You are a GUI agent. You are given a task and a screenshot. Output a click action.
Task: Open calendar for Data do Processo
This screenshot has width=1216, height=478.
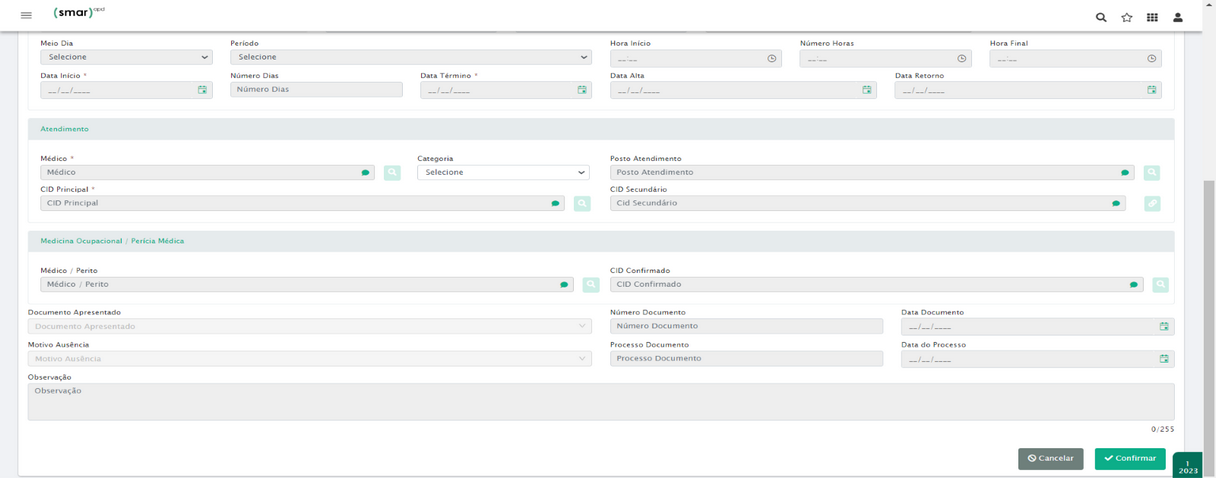point(1164,358)
